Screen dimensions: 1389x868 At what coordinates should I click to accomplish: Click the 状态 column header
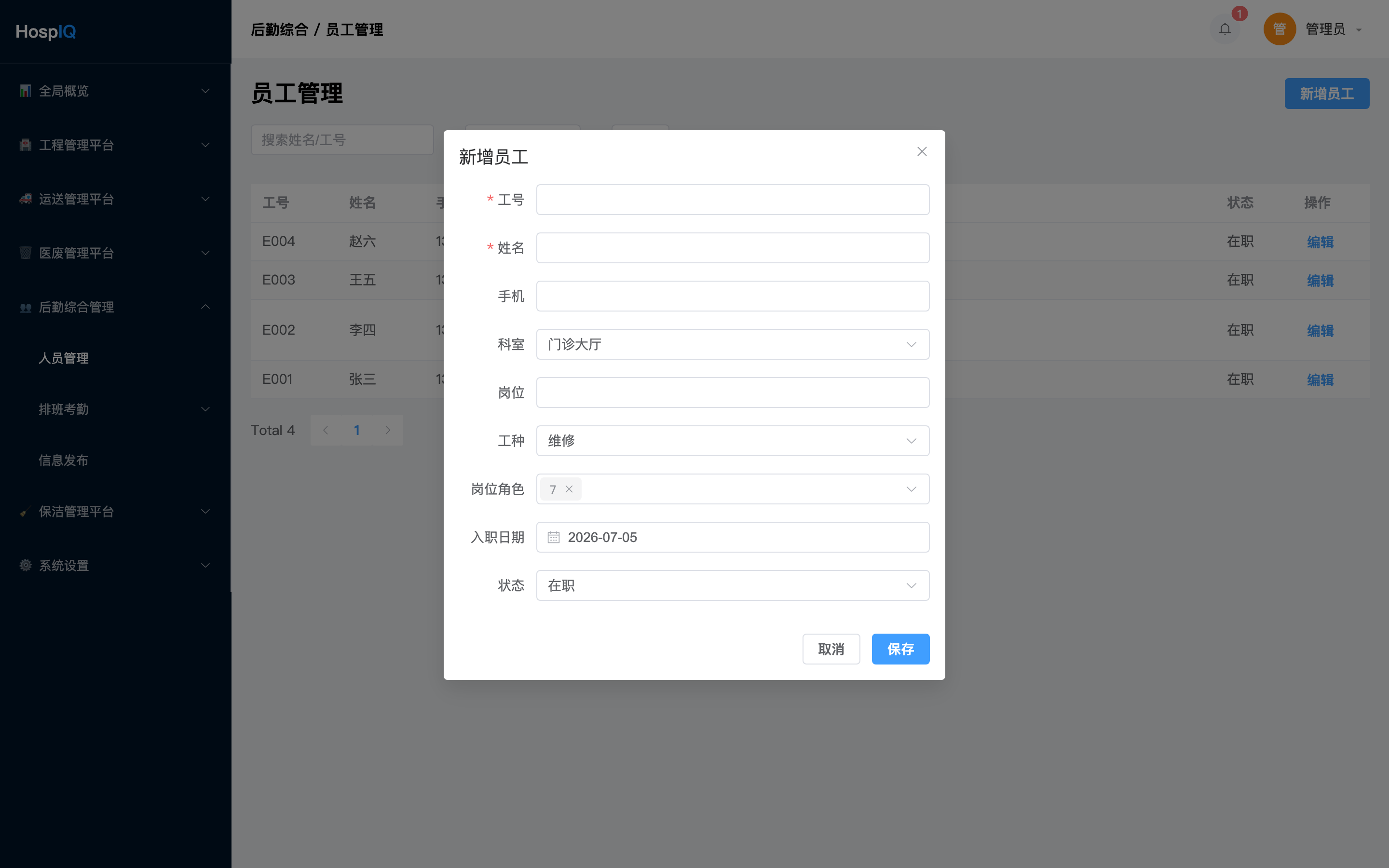(x=1240, y=203)
